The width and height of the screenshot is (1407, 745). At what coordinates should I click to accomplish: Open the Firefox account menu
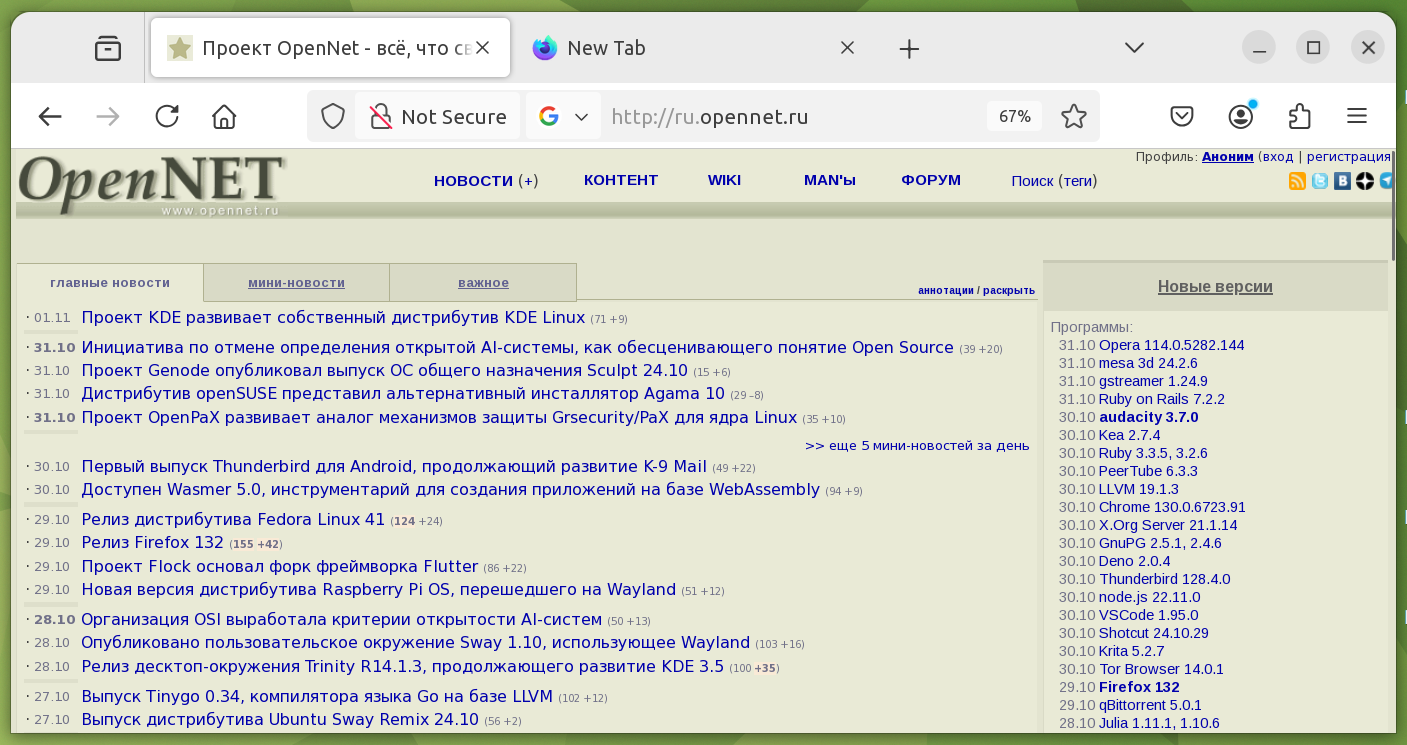coord(1241,117)
